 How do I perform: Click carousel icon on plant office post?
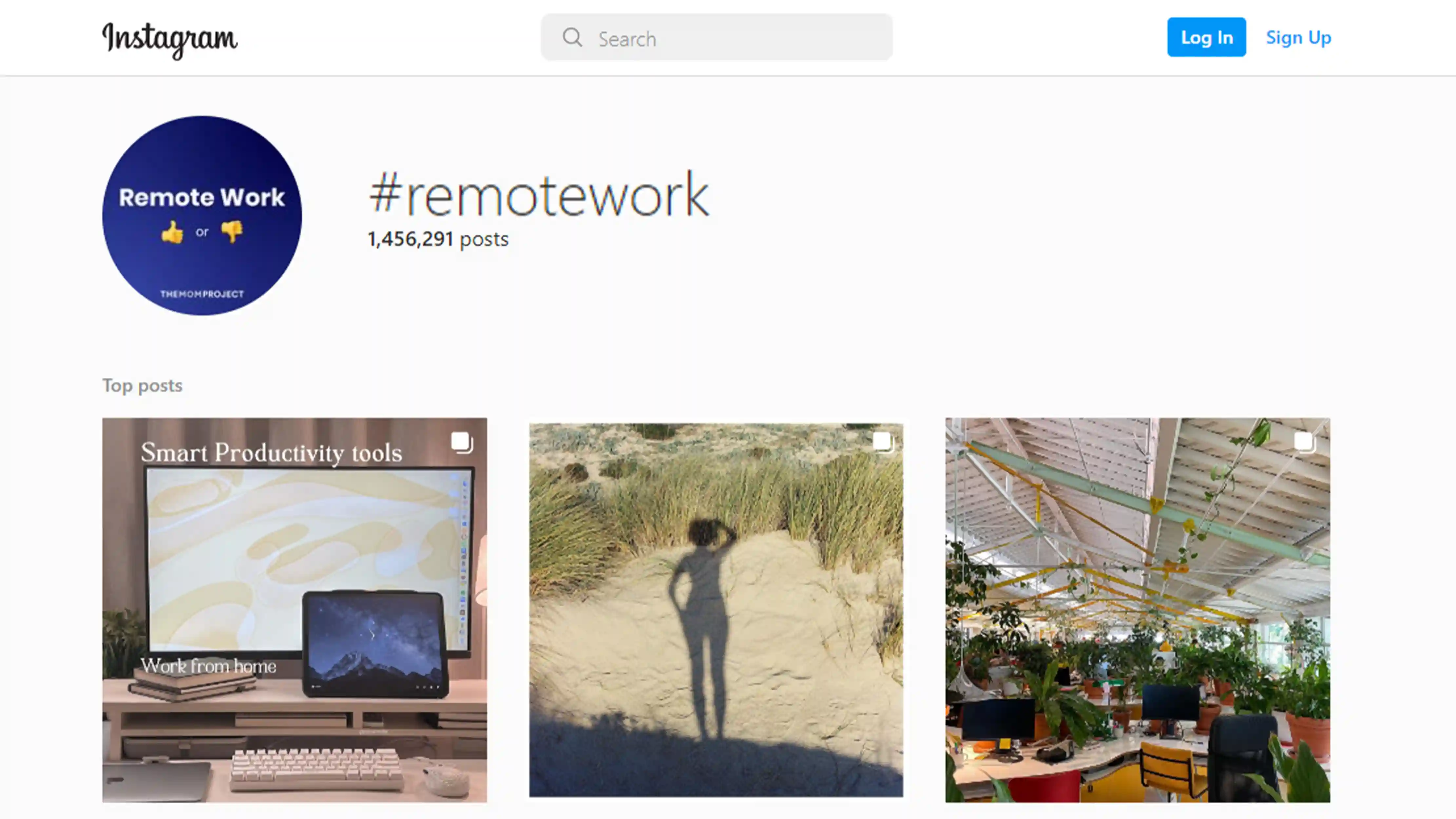tap(1305, 442)
